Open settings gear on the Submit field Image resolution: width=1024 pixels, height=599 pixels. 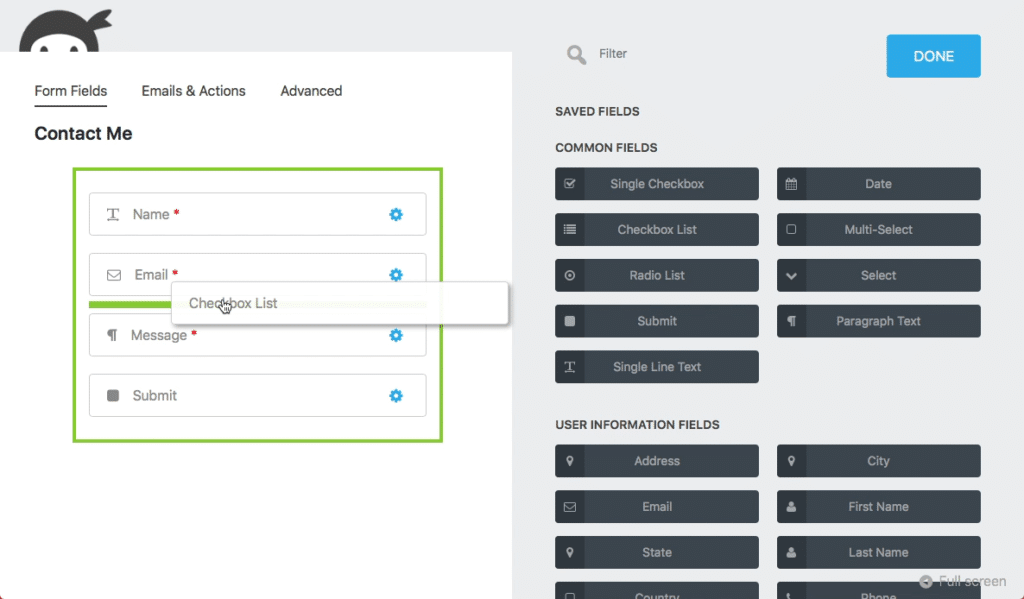(x=395, y=395)
